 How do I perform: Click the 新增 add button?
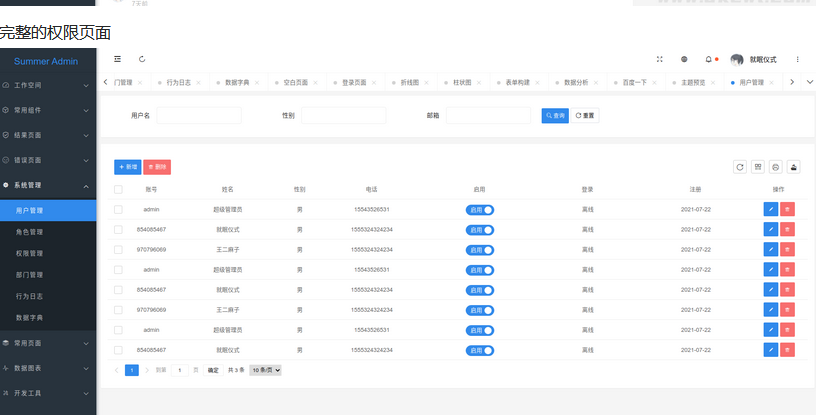(127, 167)
